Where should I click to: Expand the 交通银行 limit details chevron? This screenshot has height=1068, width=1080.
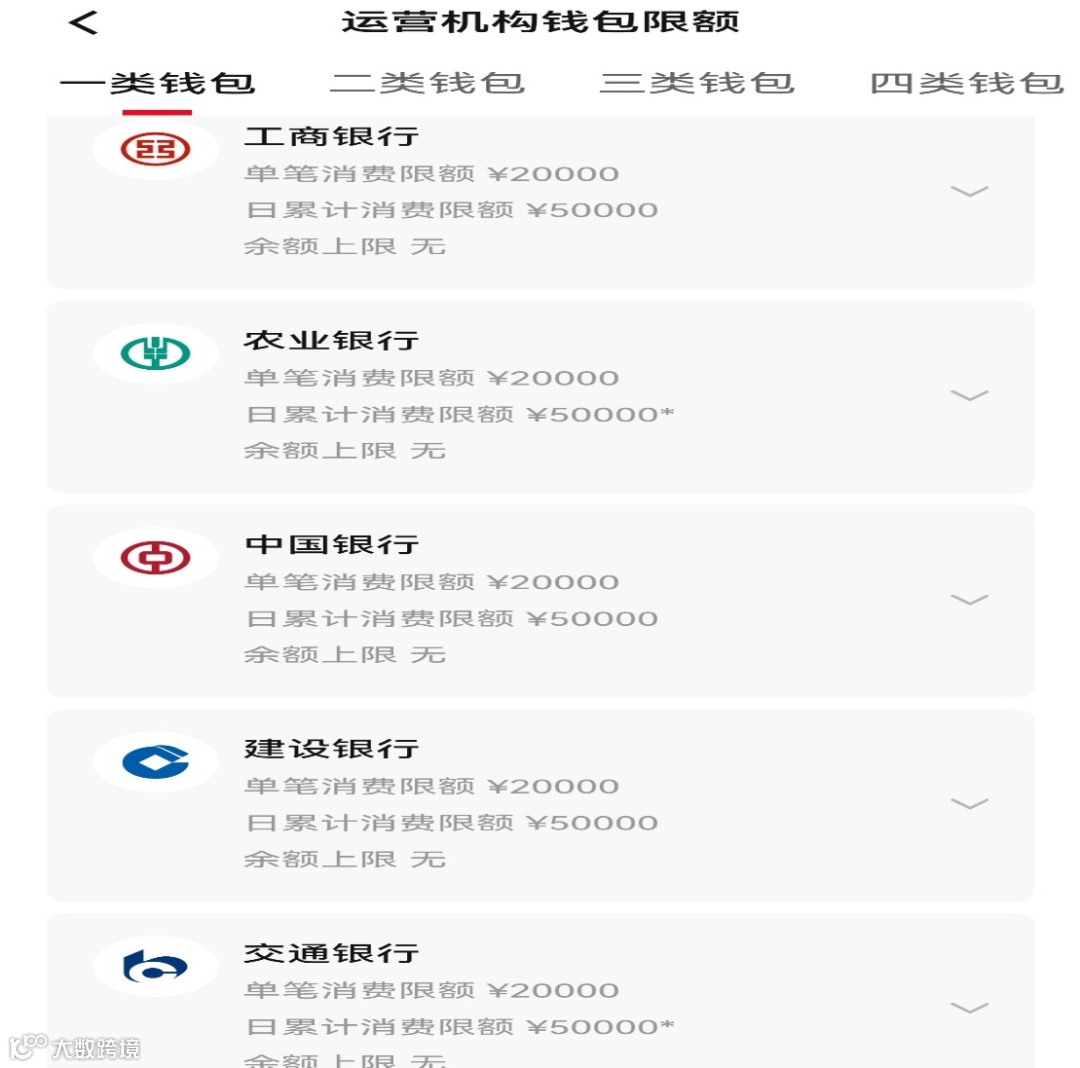pyautogui.click(x=969, y=1007)
